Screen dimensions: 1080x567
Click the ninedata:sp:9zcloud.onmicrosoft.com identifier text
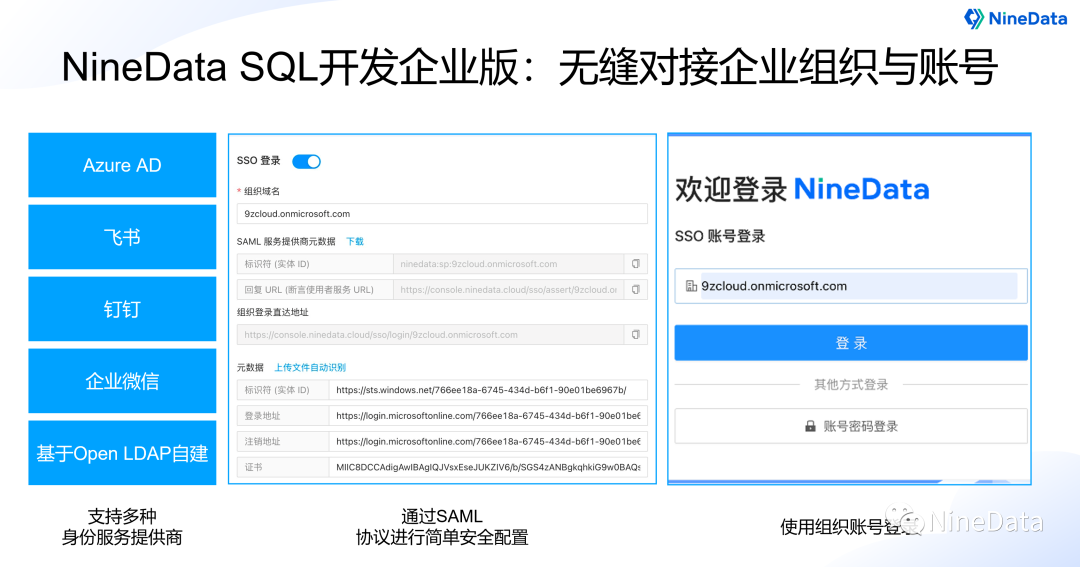[479, 264]
